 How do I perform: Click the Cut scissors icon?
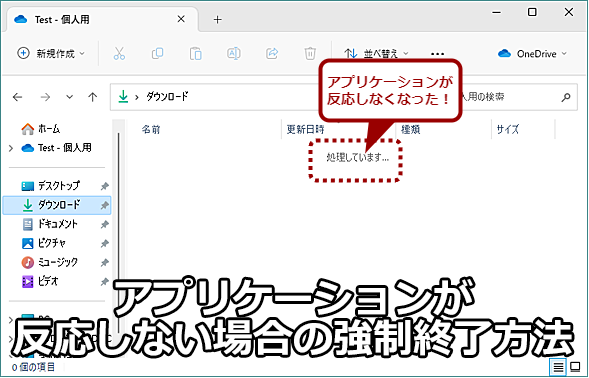click(119, 54)
